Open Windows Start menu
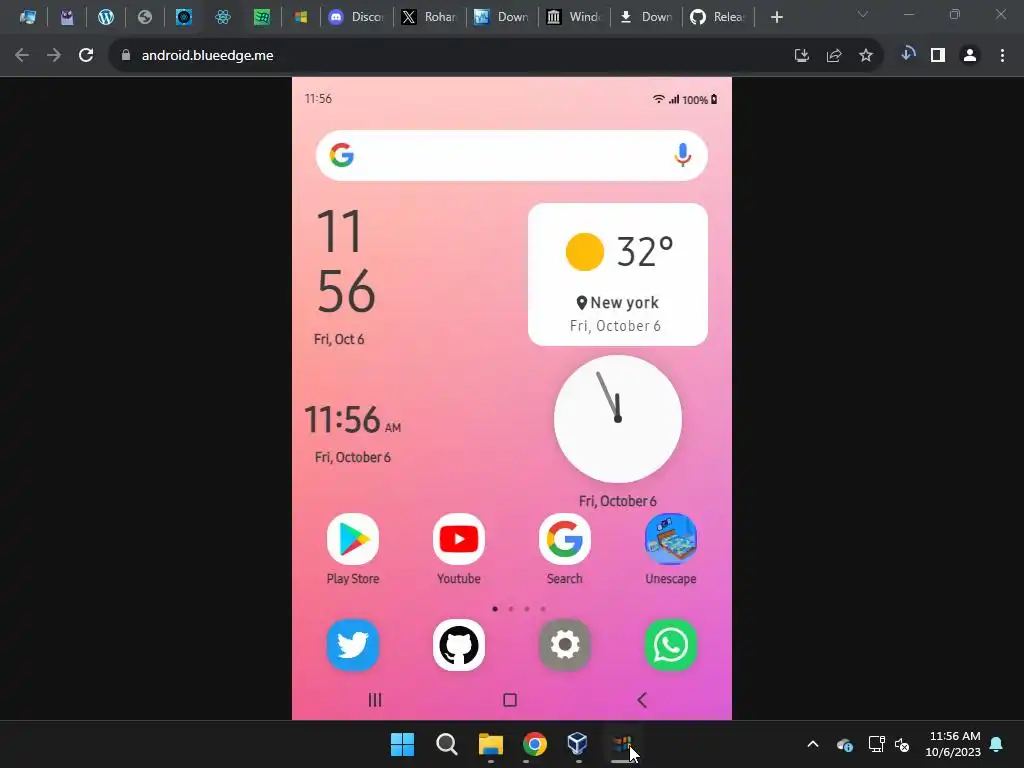Image resolution: width=1024 pixels, height=768 pixels. (402, 744)
